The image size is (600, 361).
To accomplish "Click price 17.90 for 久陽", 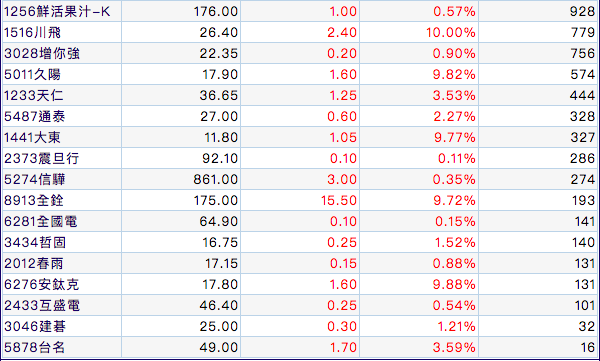I will tap(220, 74).
